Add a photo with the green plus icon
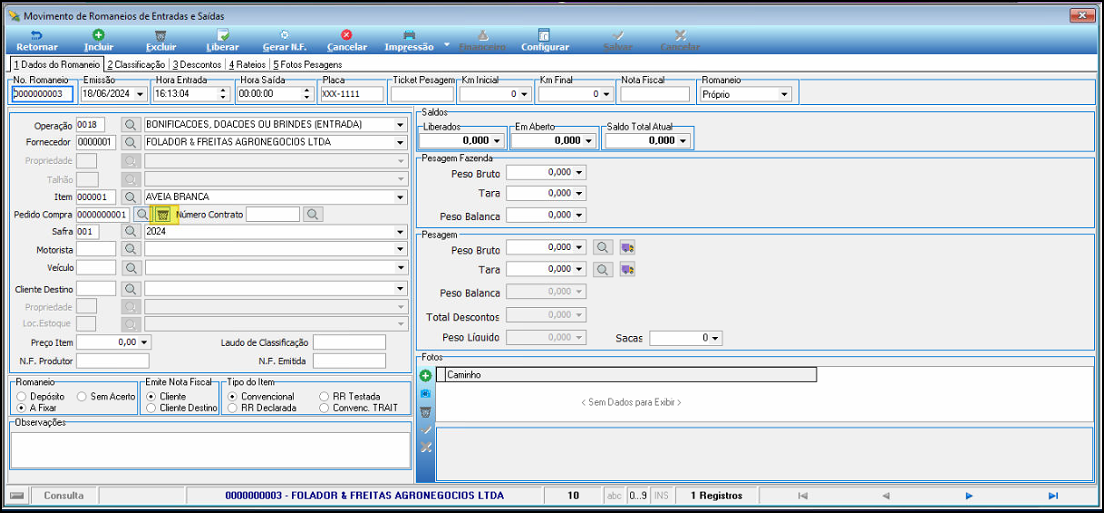1104x513 pixels. coord(425,376)
